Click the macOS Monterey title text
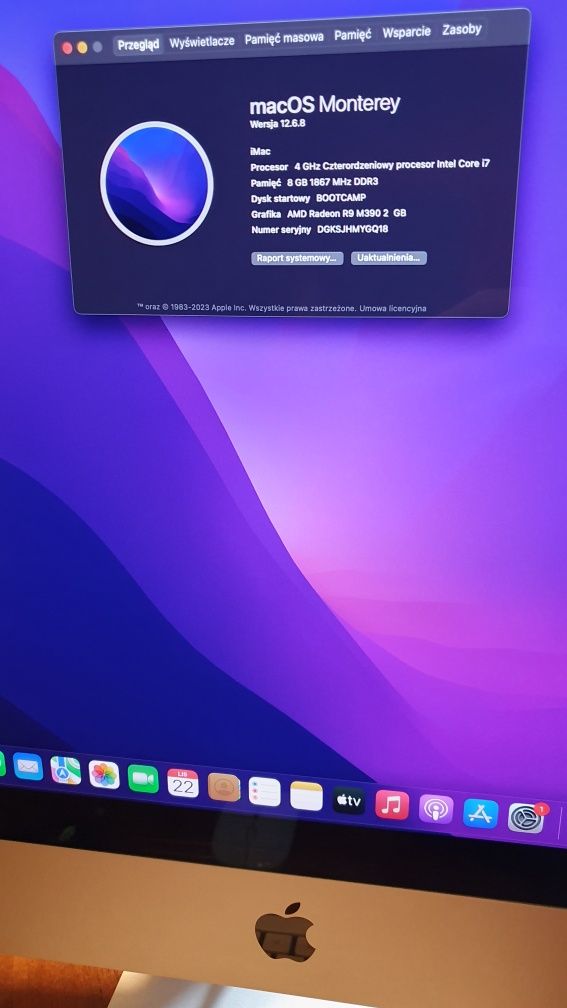 coord(325,105)
